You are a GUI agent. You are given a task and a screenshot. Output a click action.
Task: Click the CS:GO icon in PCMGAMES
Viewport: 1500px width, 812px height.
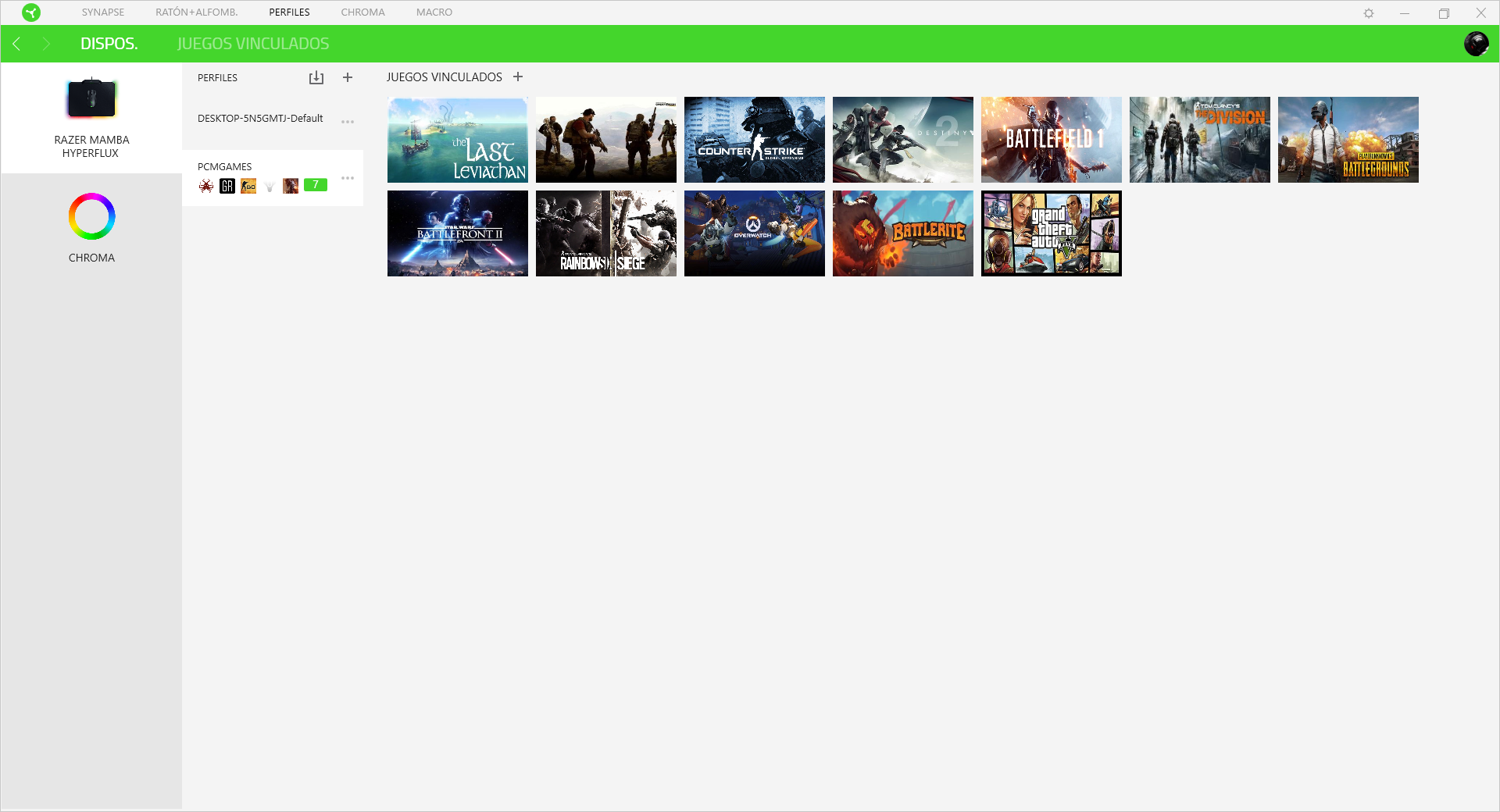(x=248, y=186)
